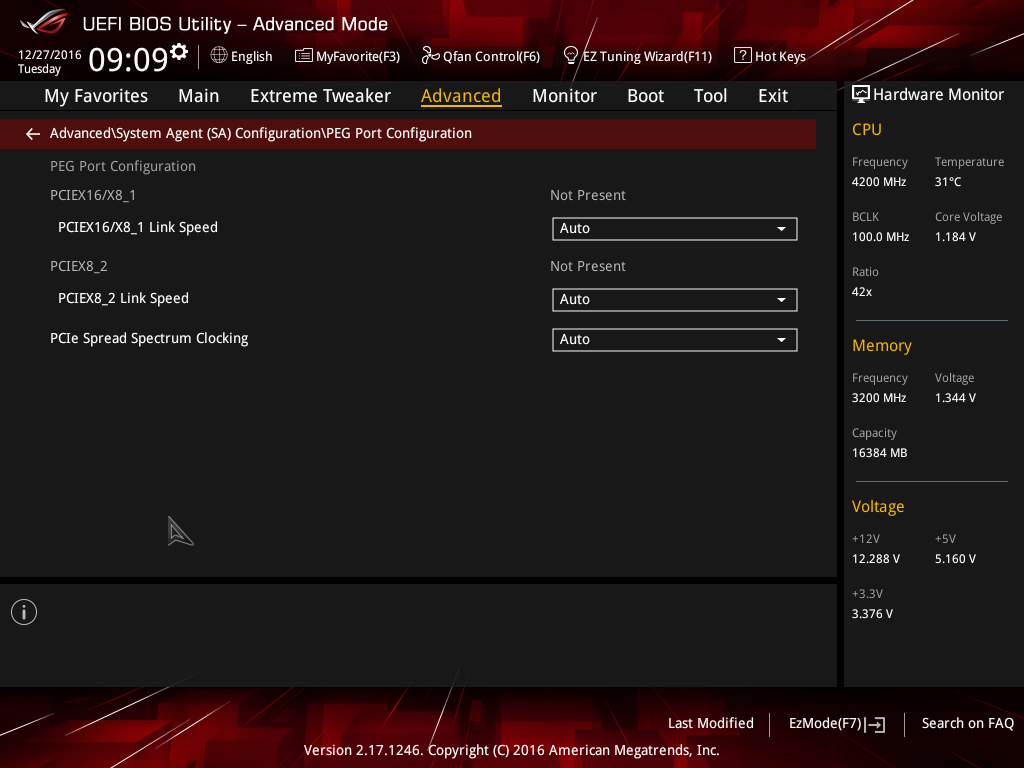Go to the Exit tab
1024x768 pixels.
[x=773, y=96]
